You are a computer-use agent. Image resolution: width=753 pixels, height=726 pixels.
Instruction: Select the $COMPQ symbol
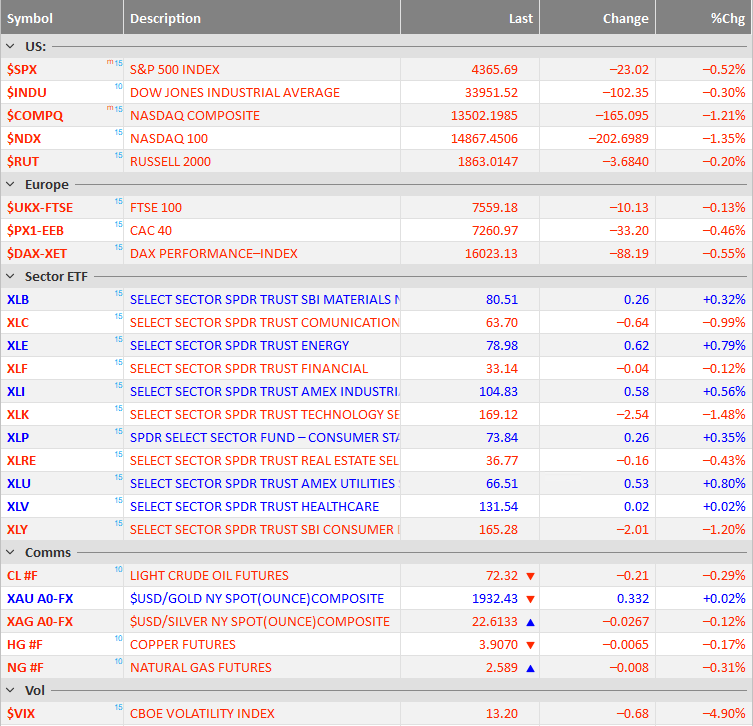[35, 116]
